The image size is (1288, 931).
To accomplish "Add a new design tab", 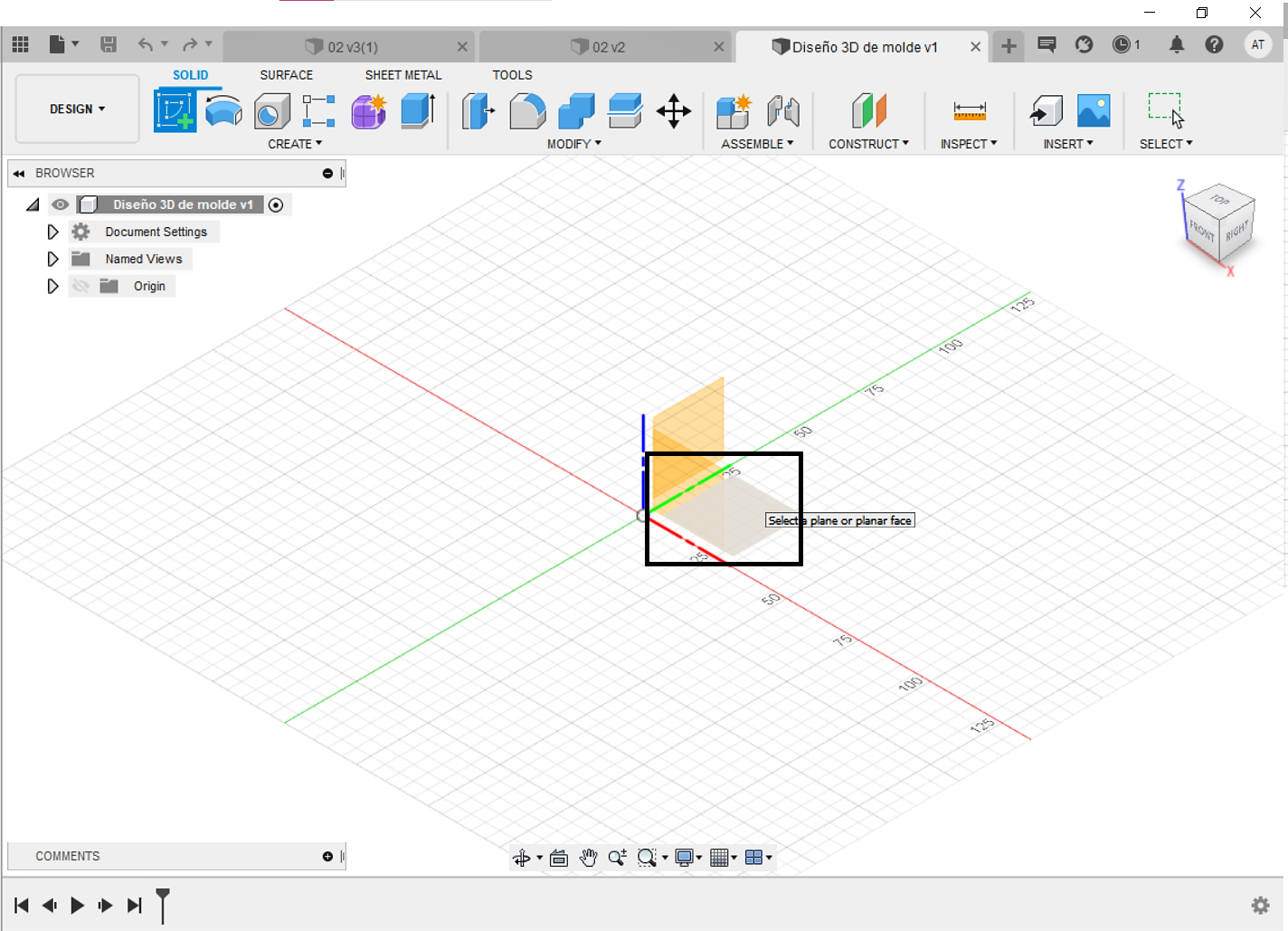I will click(x=1009, y=45).
